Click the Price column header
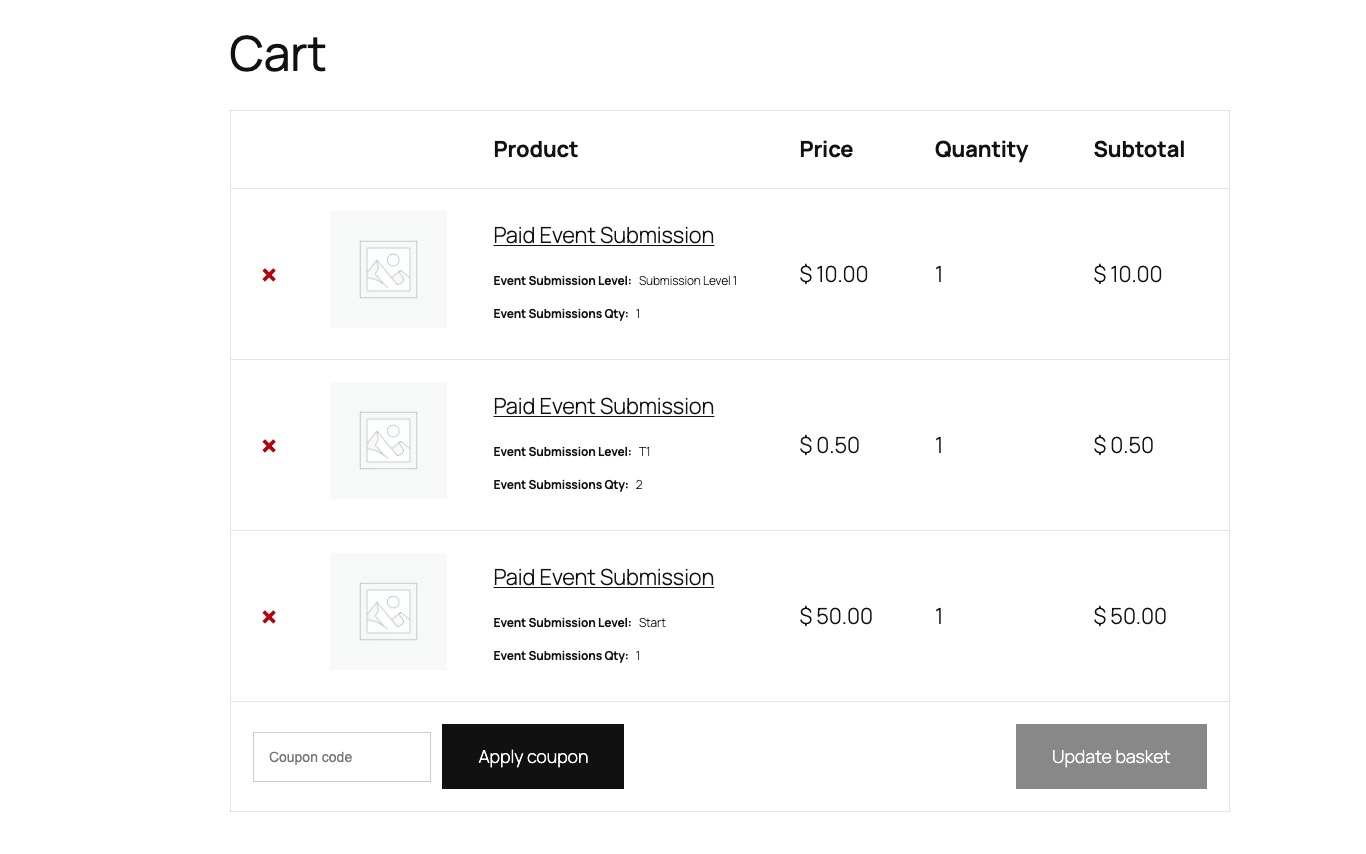 coord(826,150)
